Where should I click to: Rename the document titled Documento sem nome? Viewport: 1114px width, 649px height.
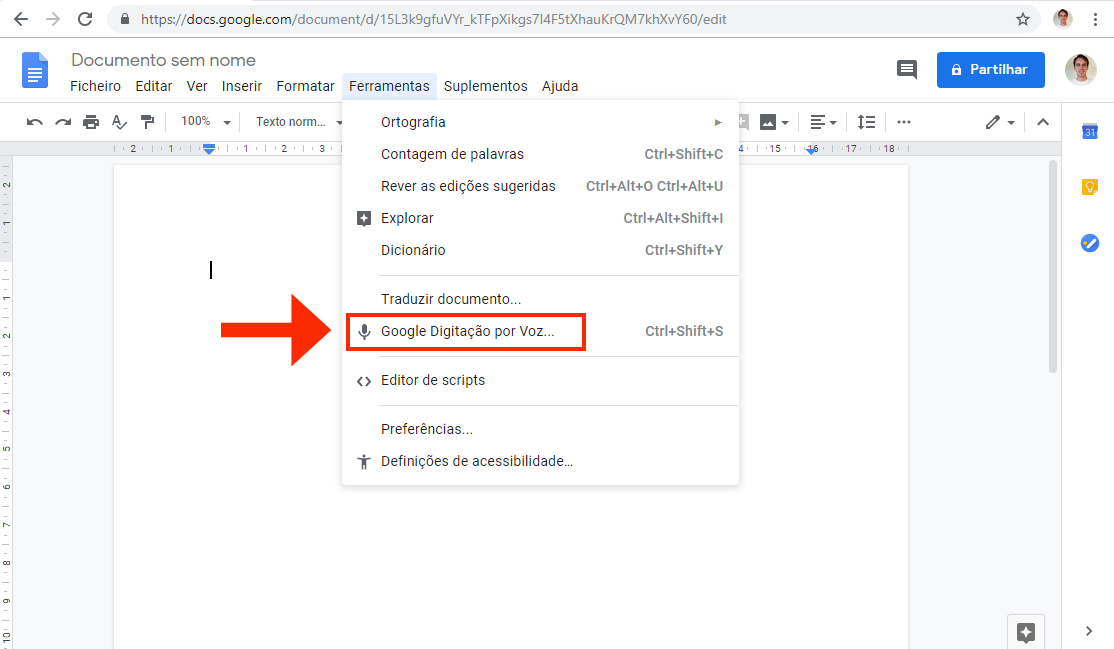click(163, 59)
